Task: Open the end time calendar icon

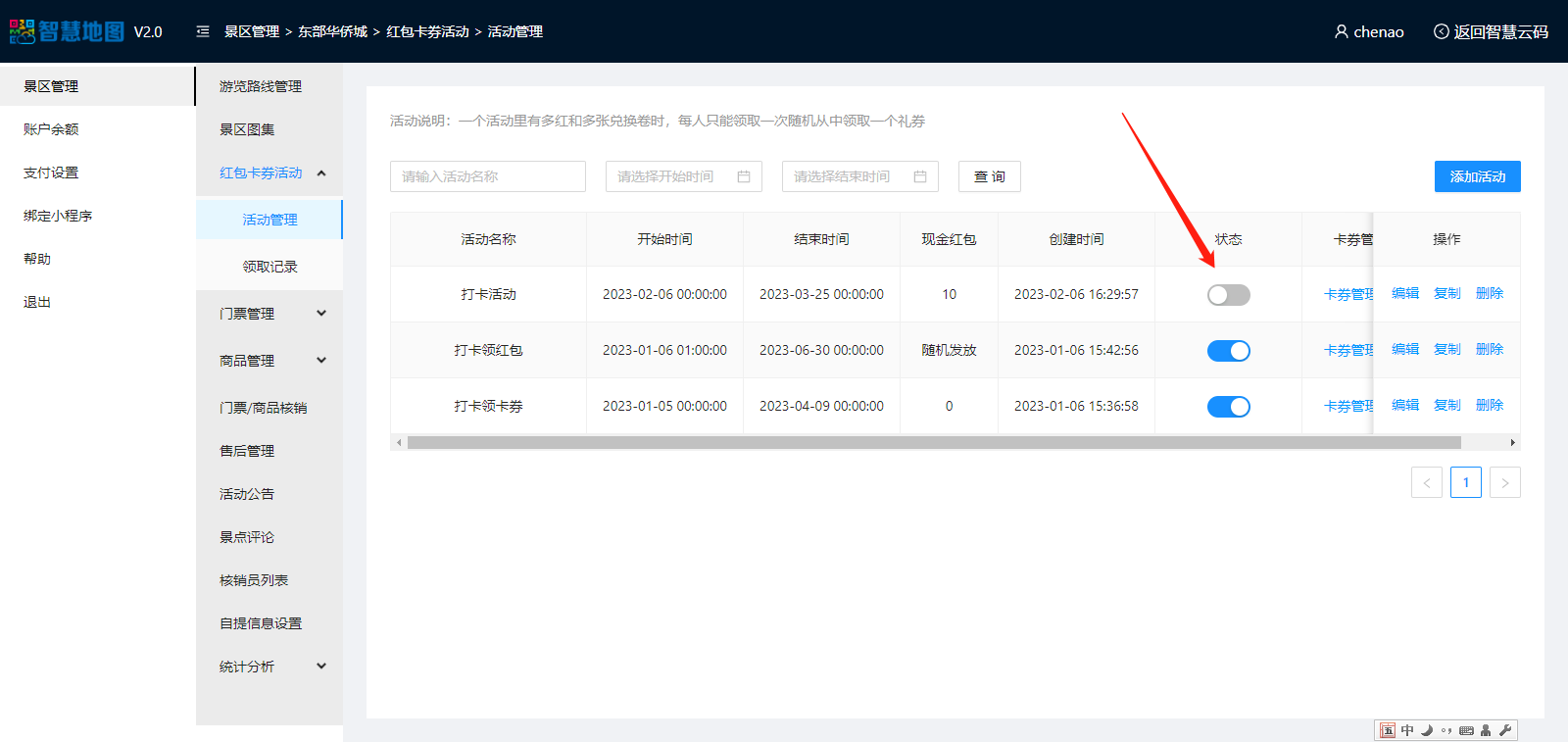Action: click(x=920, y=176)
